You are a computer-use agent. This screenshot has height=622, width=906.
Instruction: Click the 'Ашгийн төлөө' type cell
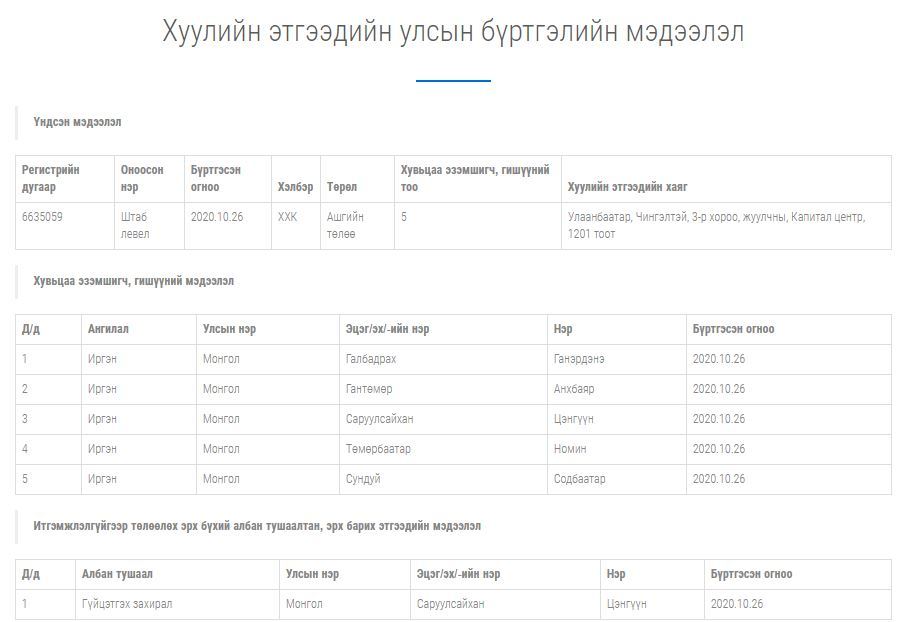click(x=345, y=225)
